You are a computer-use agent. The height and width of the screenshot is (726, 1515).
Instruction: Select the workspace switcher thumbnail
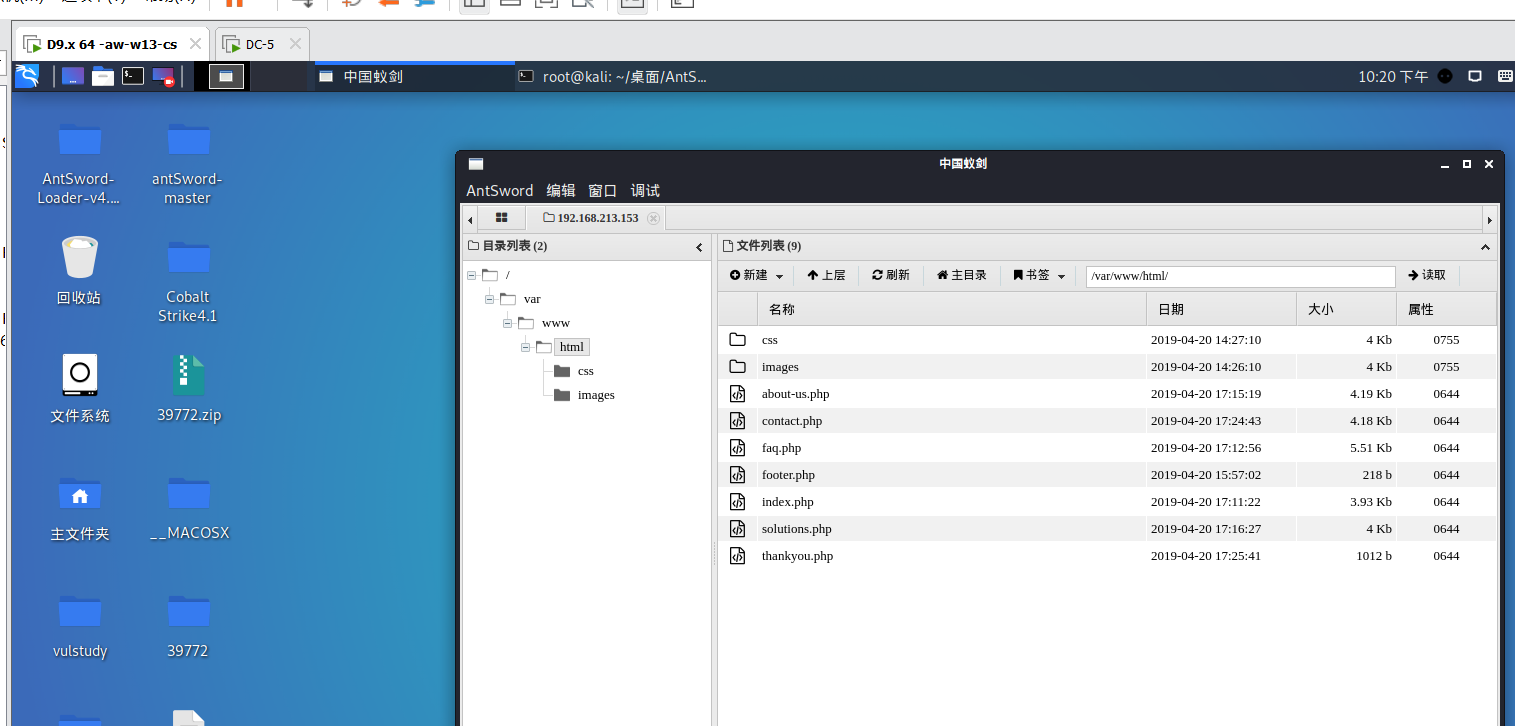[x=227, y=76]
